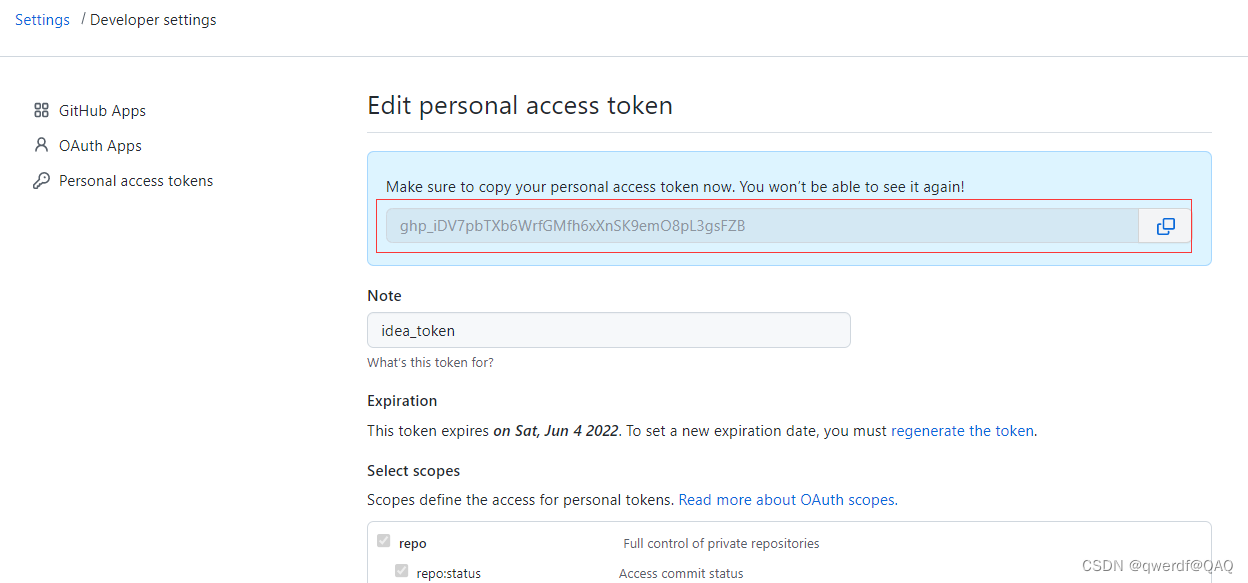The image size is (1248, 583).
Task: Click the Edit personal access token heading
Action: click(520, 106)
